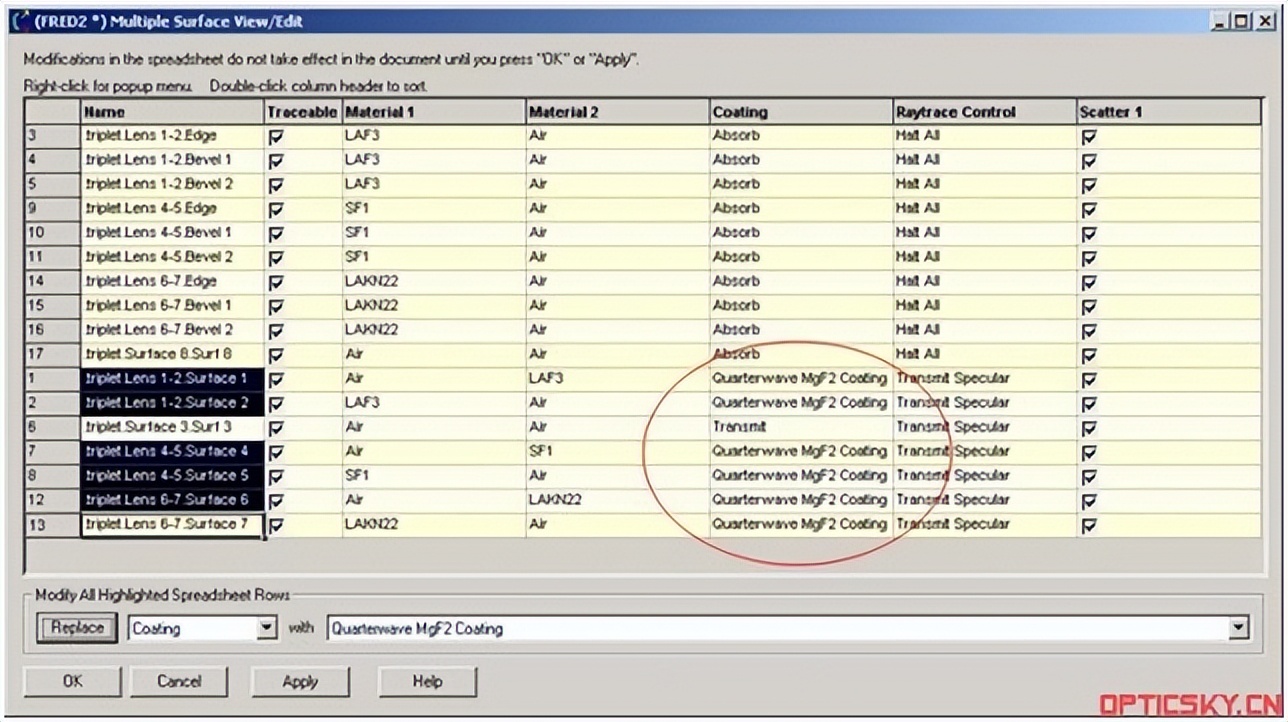Click the name cell for triplet Lens 6-7.Surface 7
Screen dimensions: 1288x722
170,524
